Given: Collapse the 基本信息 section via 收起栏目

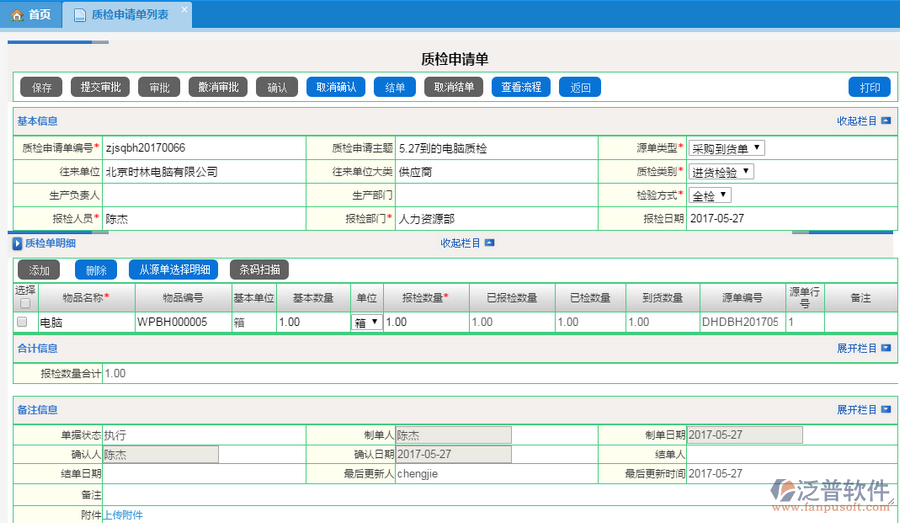Looking at the screenshot, I should coord(863,121).
